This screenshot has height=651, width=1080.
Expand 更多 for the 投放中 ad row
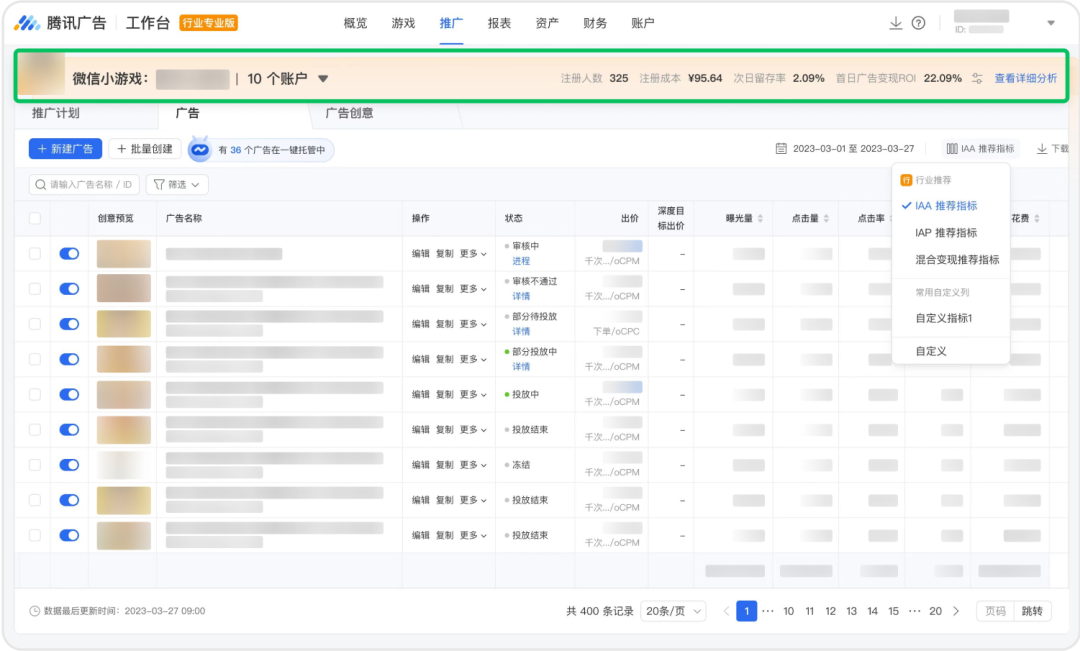[x=473, y=394]
